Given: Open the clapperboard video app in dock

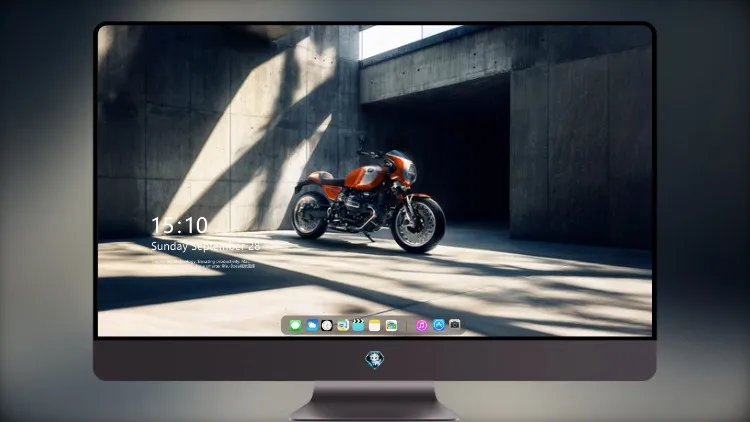Looking at the screenshot, I should click(x=358, y=325).
